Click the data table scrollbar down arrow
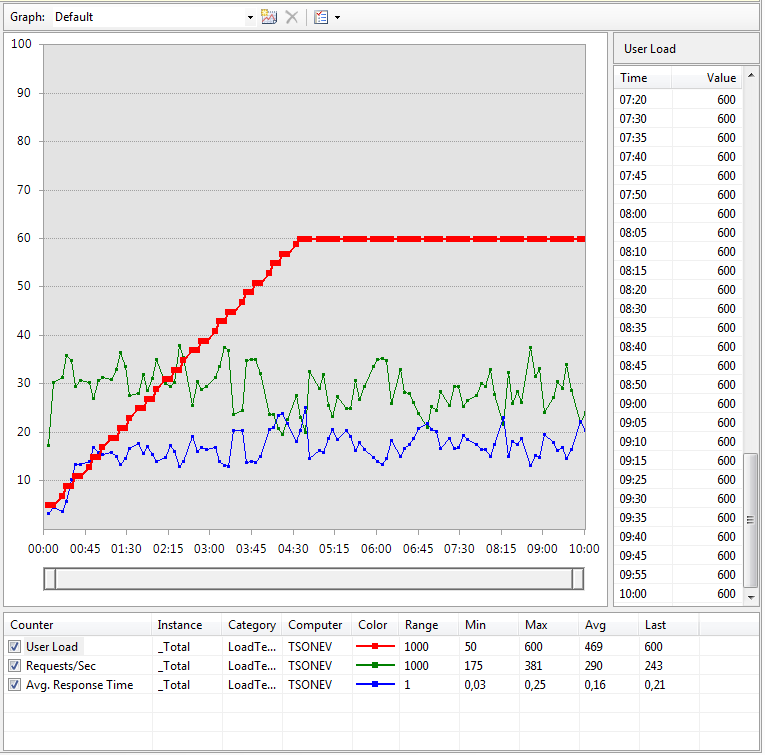 [751, 597]
